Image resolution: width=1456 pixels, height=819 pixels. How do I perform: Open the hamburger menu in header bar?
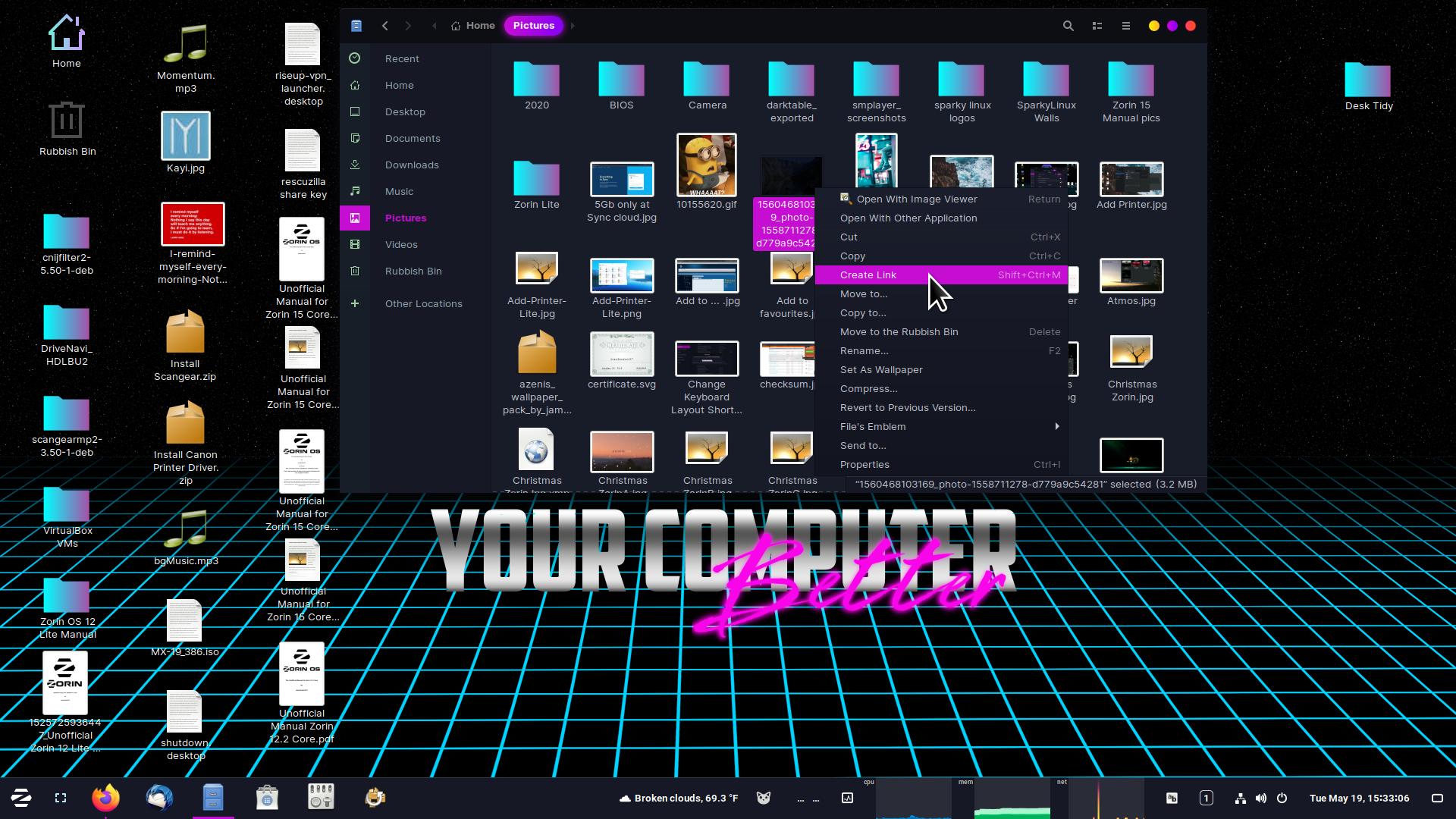point(1125,26)
